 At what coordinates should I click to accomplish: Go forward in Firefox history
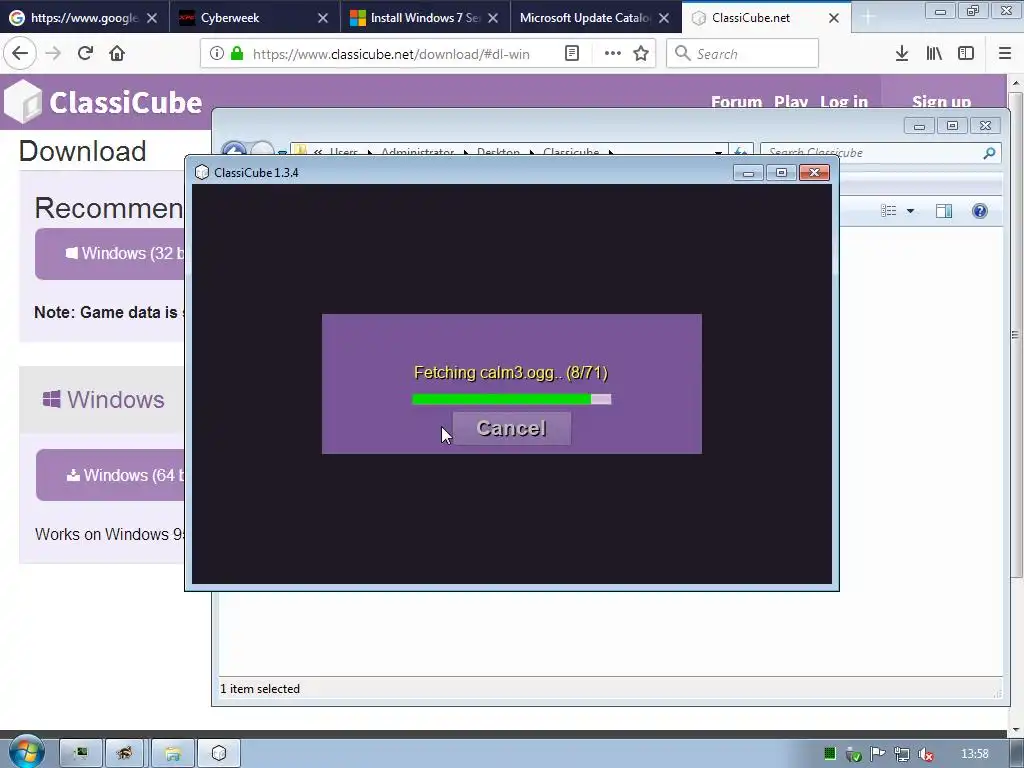(53, 54)
